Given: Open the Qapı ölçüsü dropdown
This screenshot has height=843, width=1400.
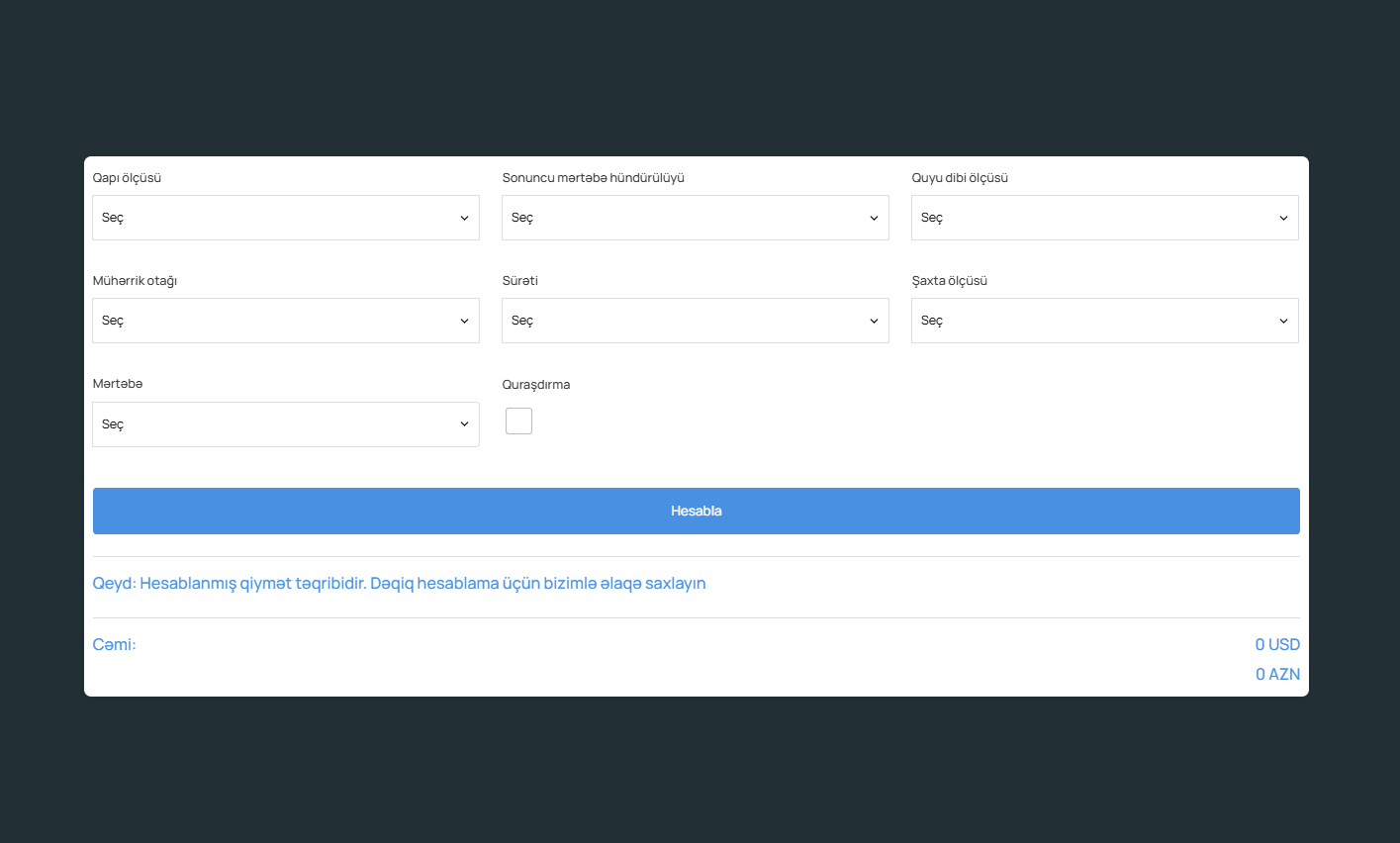Looking at the screenshot, I should [285, 218].
